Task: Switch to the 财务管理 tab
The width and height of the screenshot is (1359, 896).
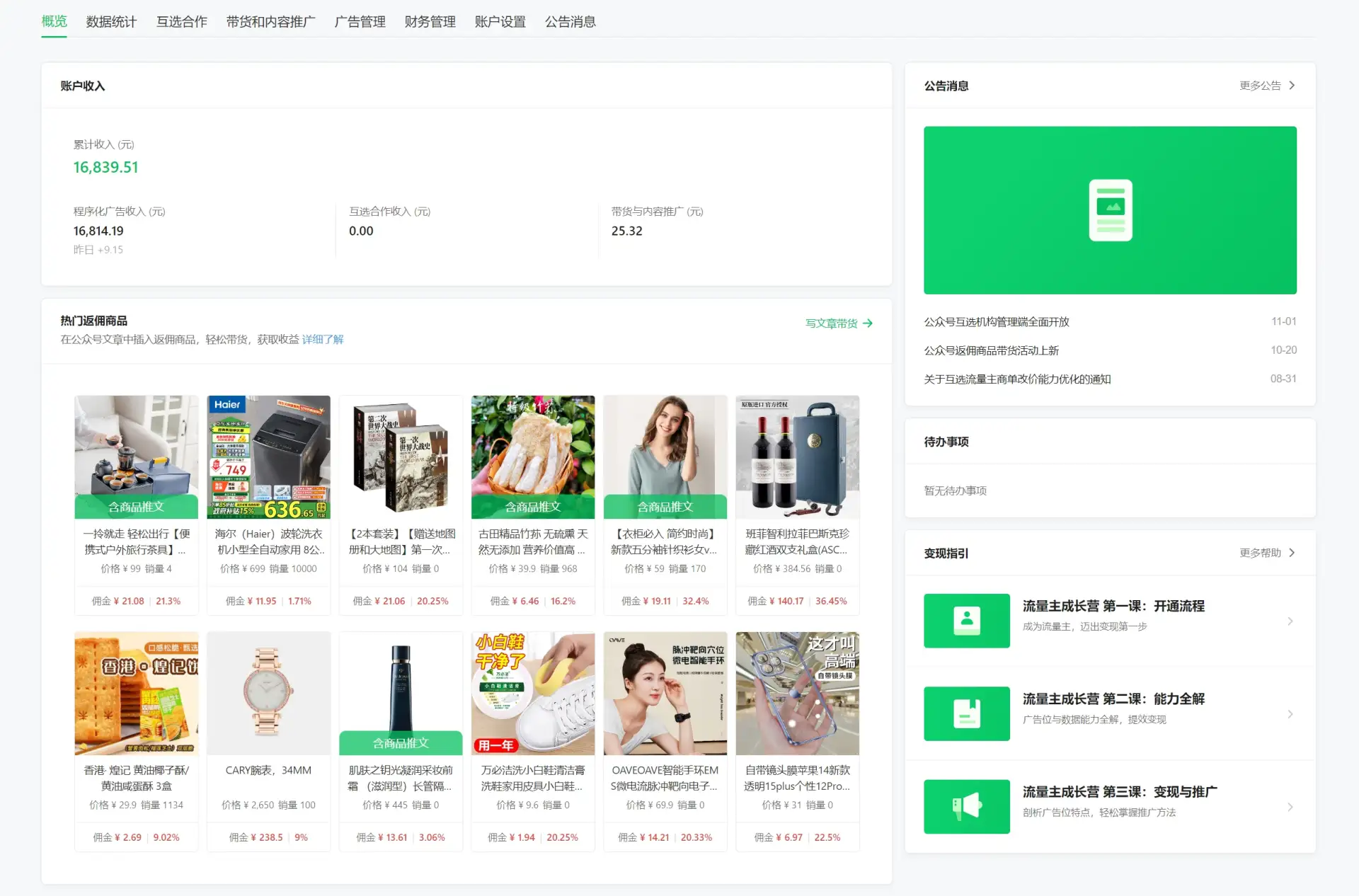Action: click(x=430, y=22)
